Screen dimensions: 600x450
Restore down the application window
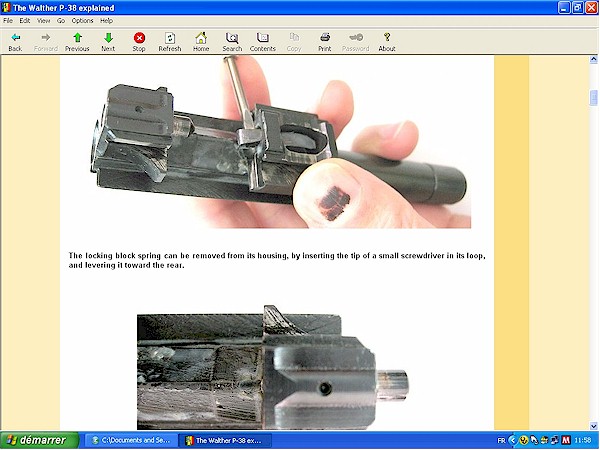coord(578,8)
